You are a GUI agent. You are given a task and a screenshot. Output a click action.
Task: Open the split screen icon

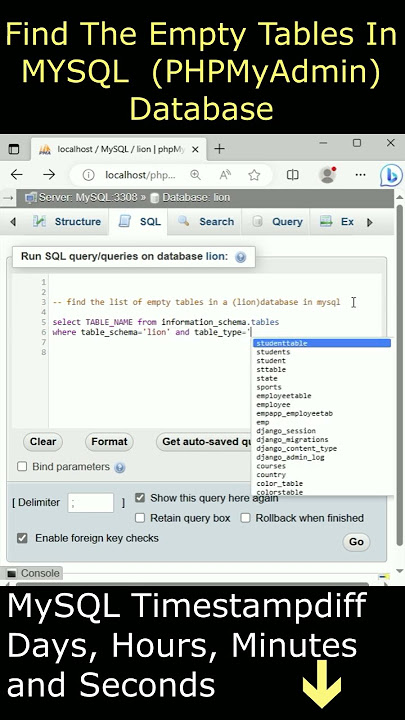click(292, 175)
